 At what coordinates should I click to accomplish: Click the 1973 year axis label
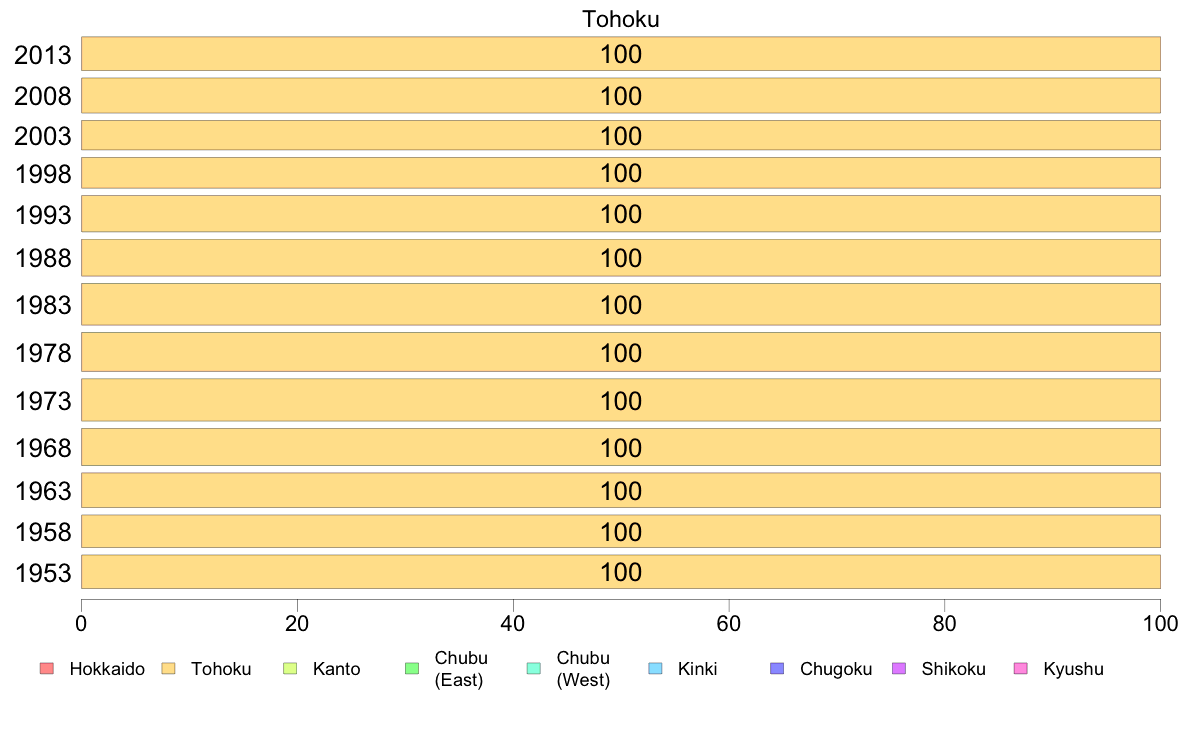(43, 401)
